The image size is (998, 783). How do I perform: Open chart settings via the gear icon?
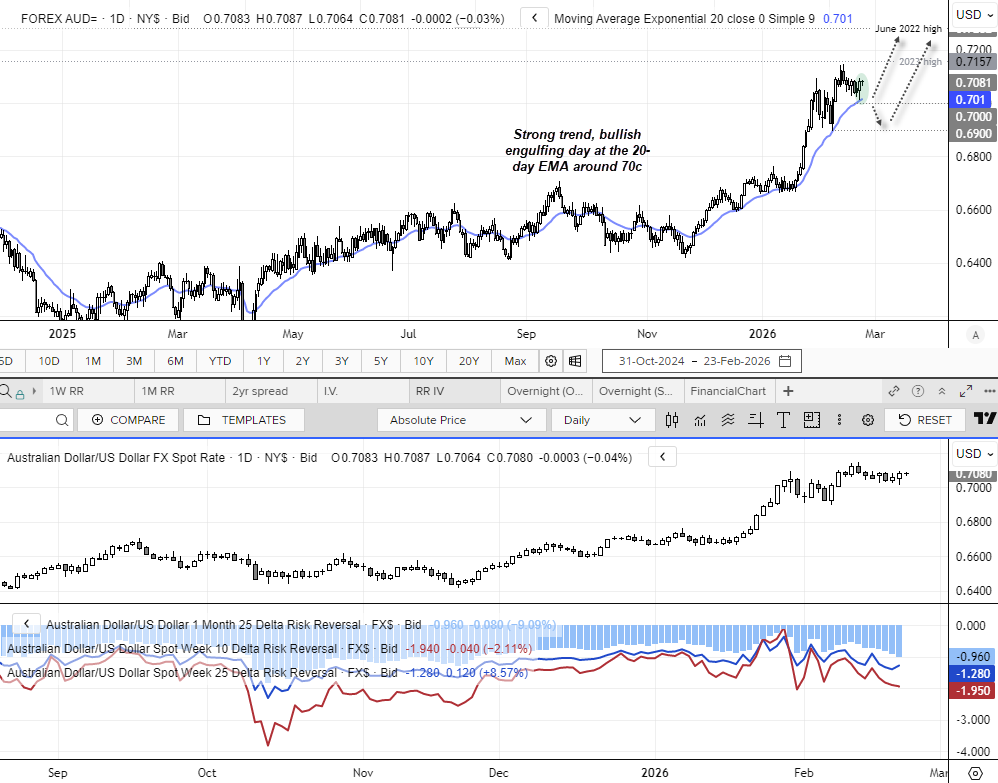pyautogui.click(x=868, y=420)
